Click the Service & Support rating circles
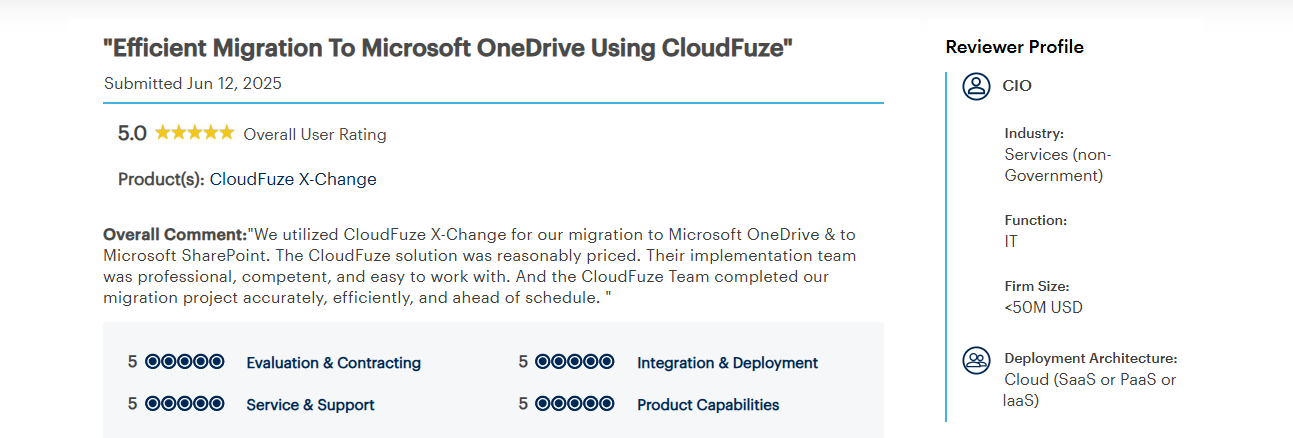The width and height of the screenshot is (1293, 438). tap(185, 404)
